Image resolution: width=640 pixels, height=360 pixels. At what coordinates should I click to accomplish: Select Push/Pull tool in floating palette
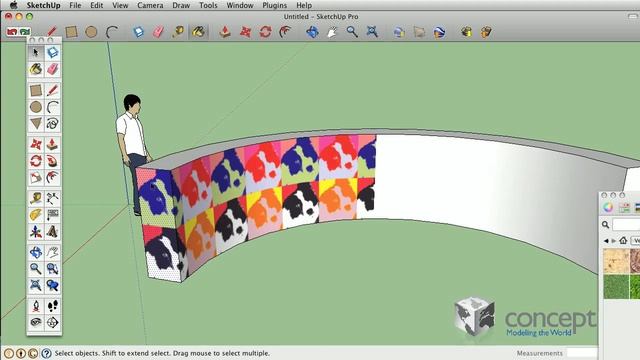(53, 144)
